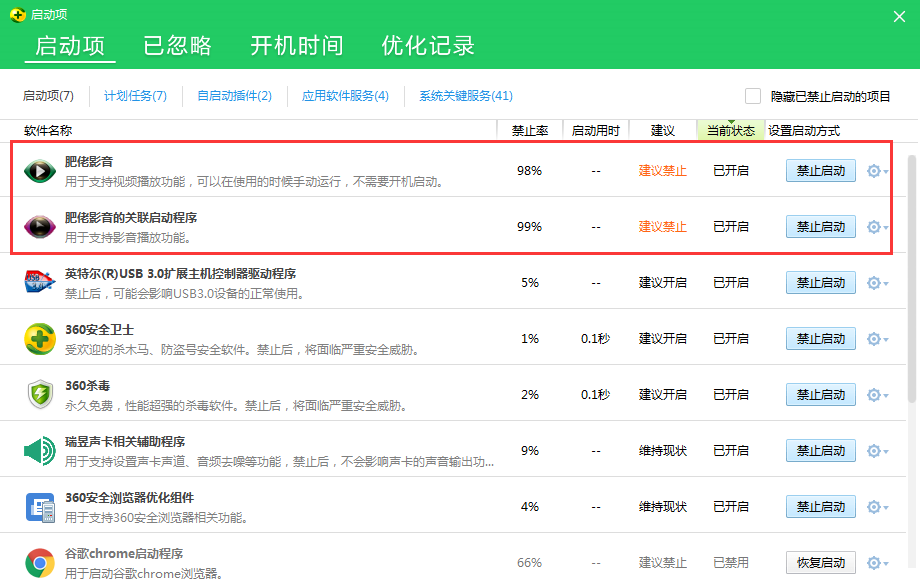Viewport: 920px width, 580px height.
Task: Click the 建议禁止 label for 肥佬影音
Action: 662,170
